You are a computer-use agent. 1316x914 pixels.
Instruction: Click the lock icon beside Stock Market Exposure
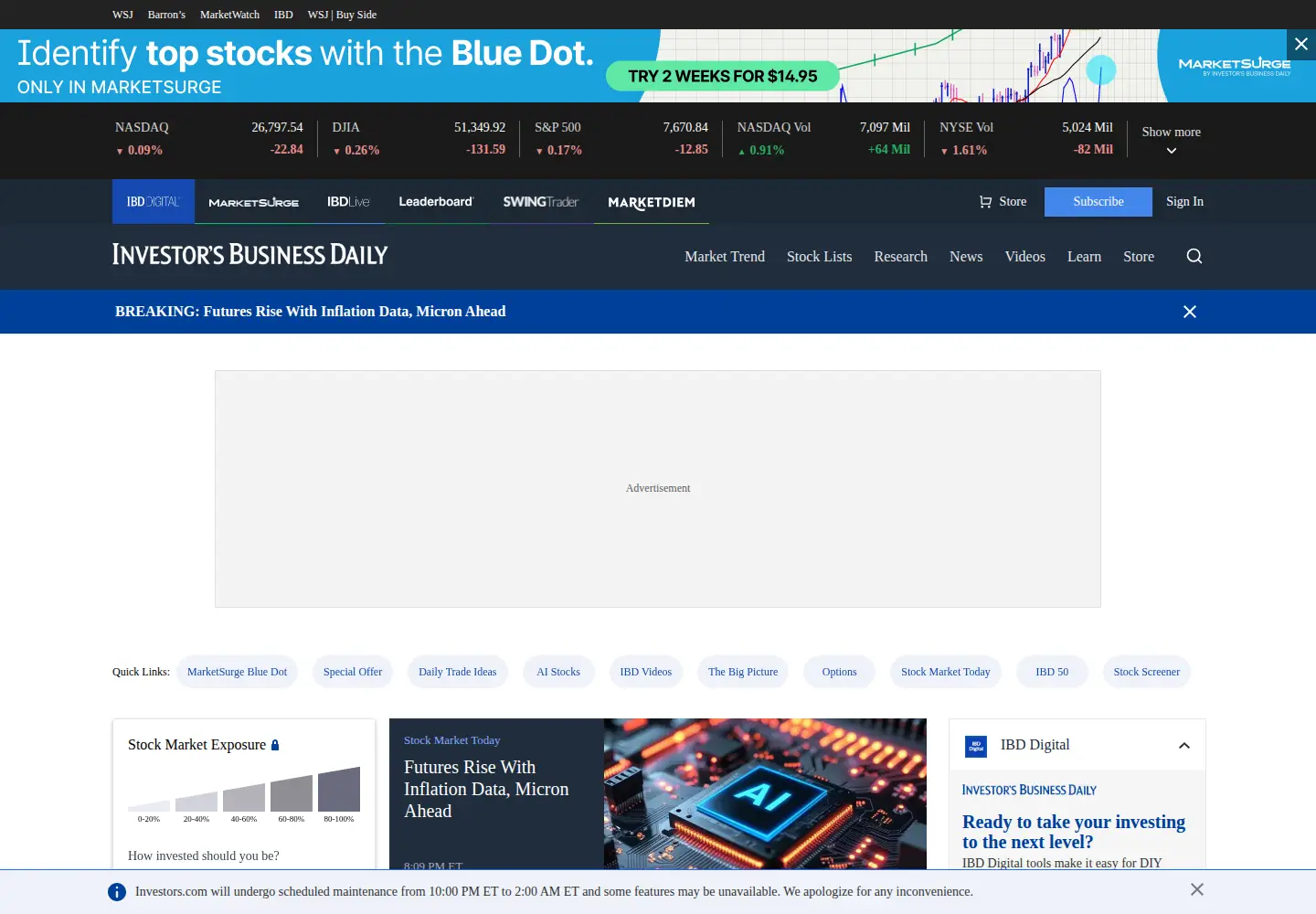(275, 745)
